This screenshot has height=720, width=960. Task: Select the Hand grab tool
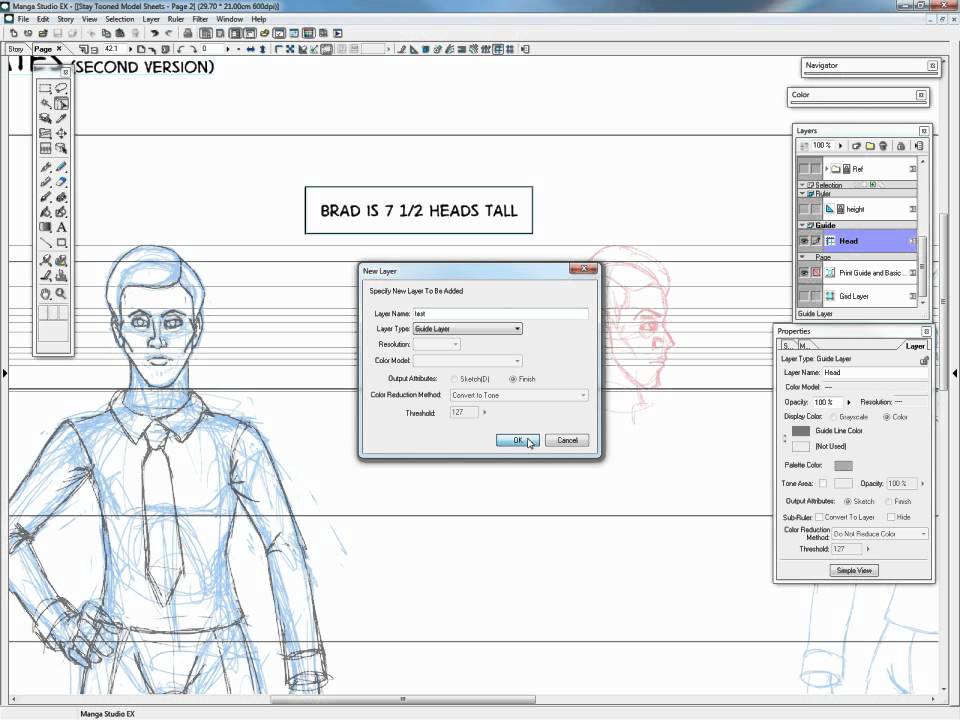(45, 294)
